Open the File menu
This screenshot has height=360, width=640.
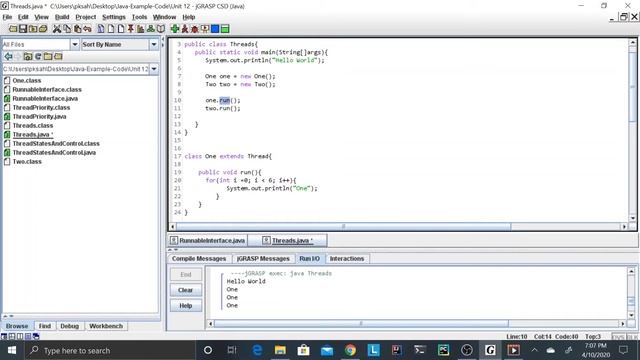click(x=7, y=17)
